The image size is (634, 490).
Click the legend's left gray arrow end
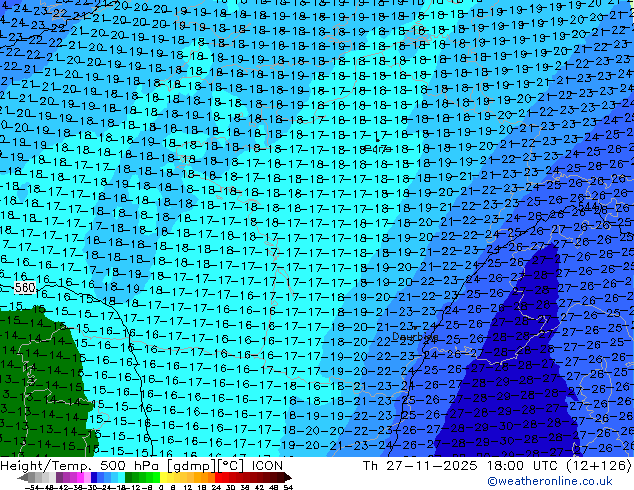pos(23,478)
